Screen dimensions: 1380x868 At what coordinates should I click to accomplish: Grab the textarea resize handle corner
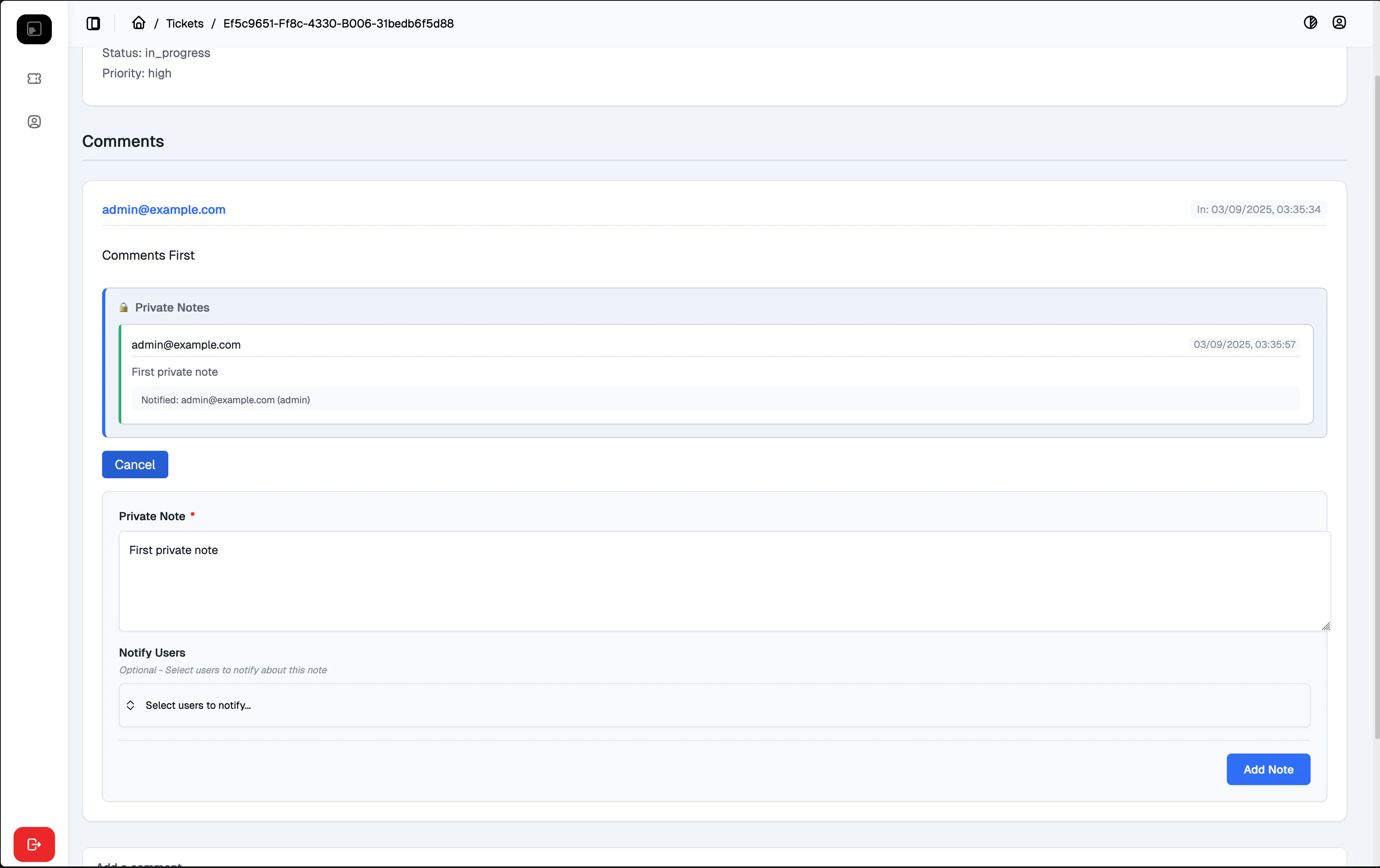click(1325, 627)
